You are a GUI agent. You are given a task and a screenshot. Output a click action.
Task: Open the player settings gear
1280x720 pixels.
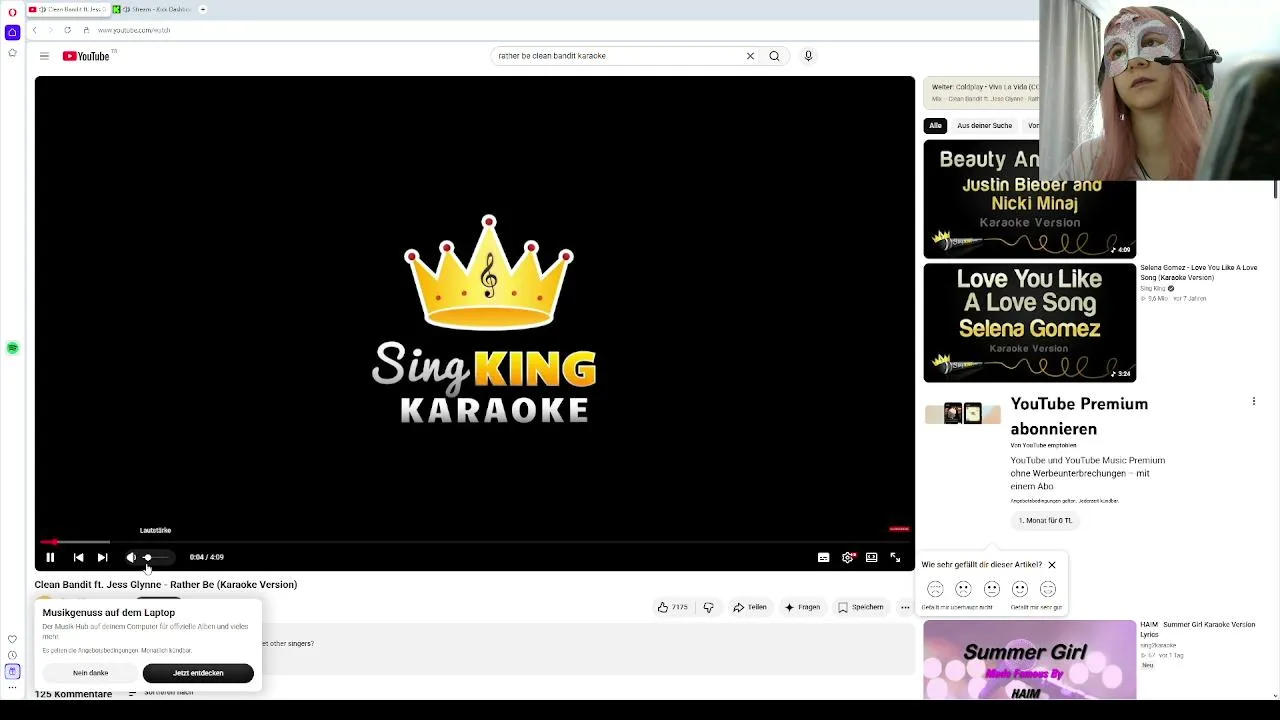pyautogui.click(x=848, y=557)
